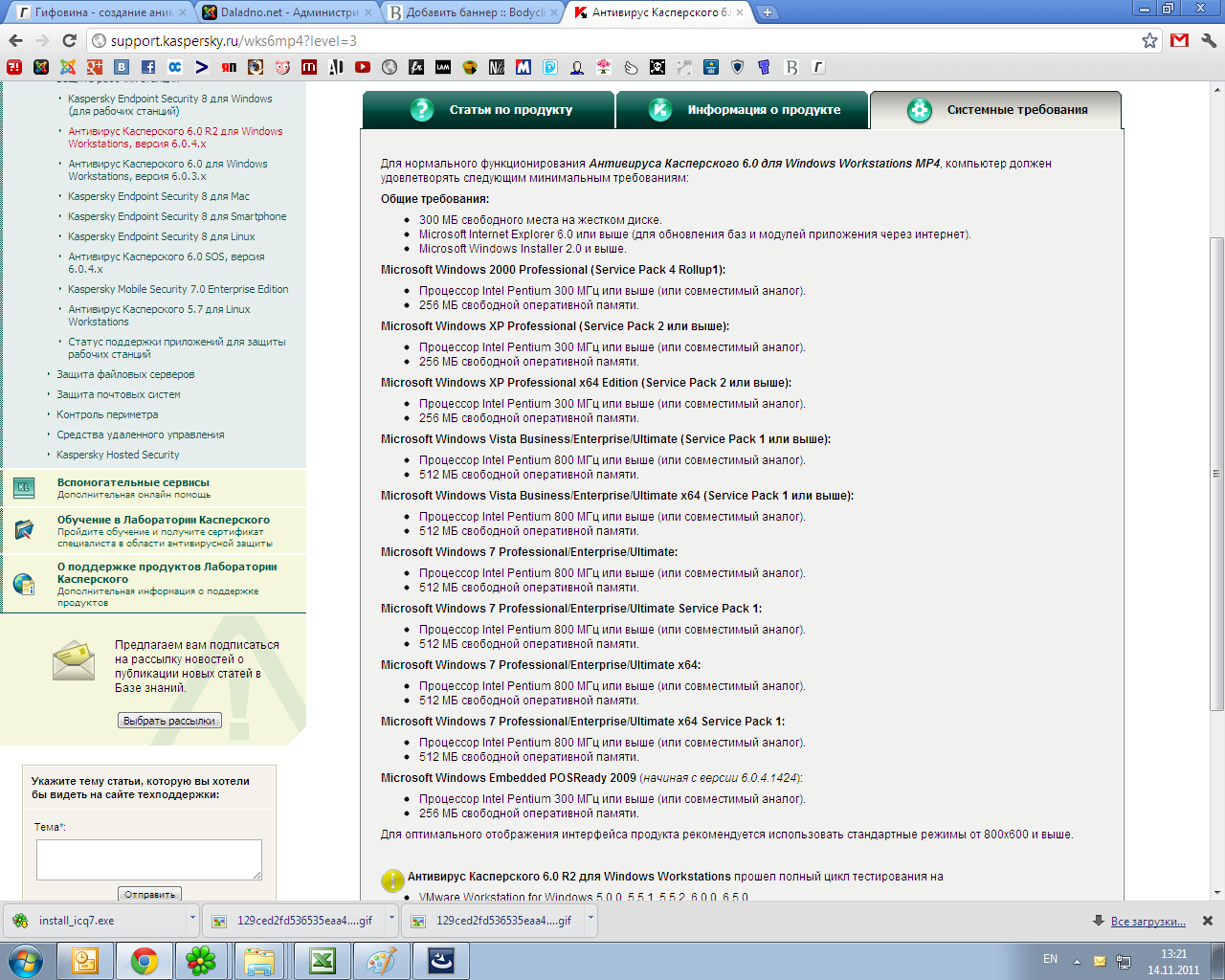
Task: Switch to 'Информация о продукте' tab
Action: coord(742,110)
